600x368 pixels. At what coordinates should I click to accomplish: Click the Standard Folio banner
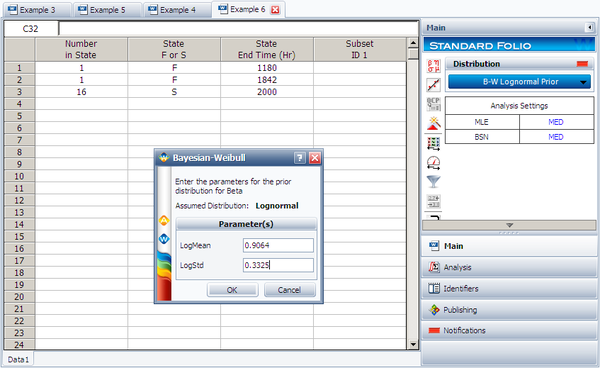(509, 46)
